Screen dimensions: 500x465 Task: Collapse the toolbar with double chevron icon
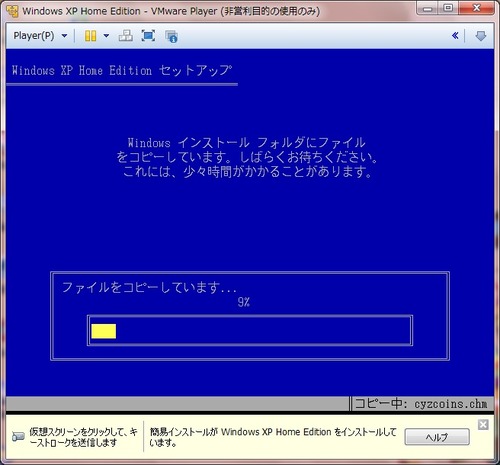coord(455,36)
